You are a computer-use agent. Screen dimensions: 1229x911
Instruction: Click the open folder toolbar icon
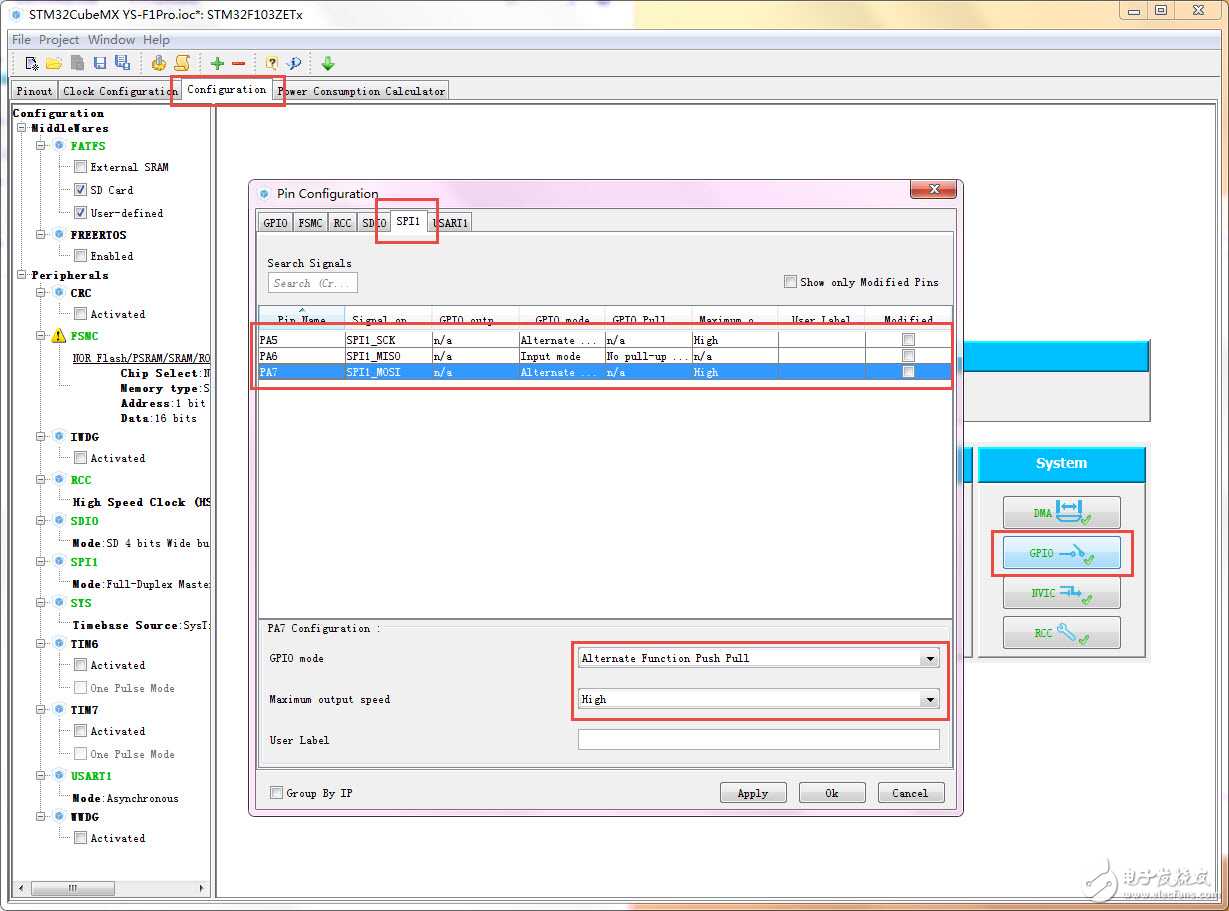(x=54, y=63)
